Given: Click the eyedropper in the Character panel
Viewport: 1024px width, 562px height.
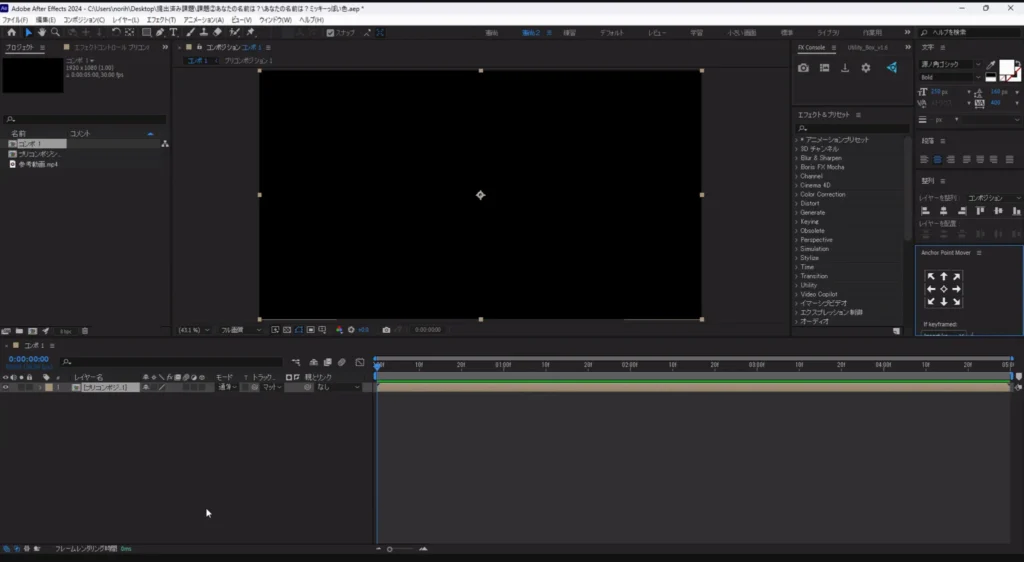Looking at the screenshot, I should (x=990, y=66).
